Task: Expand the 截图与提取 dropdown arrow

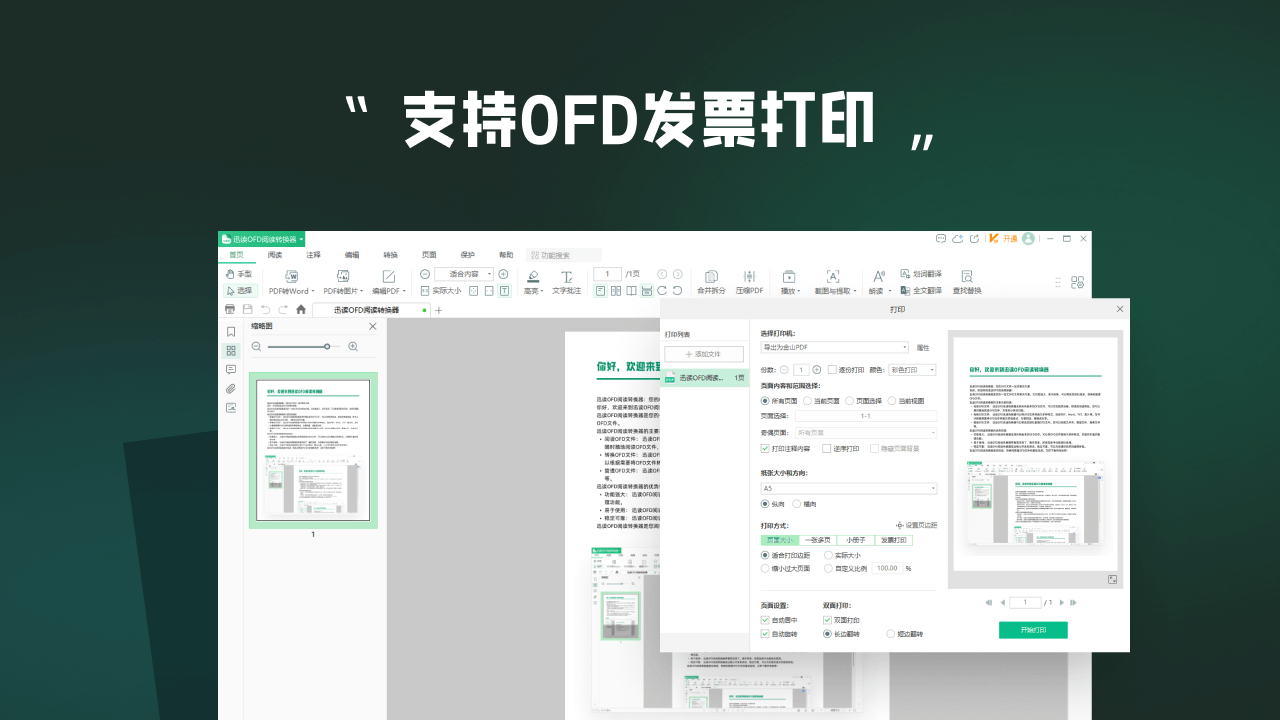Action: pyautogui.click(x=855, y=291)
